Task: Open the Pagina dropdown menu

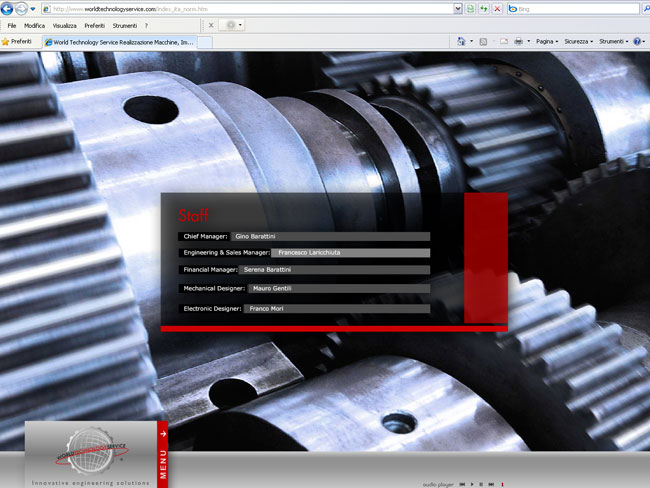Action: click(547, 41)
